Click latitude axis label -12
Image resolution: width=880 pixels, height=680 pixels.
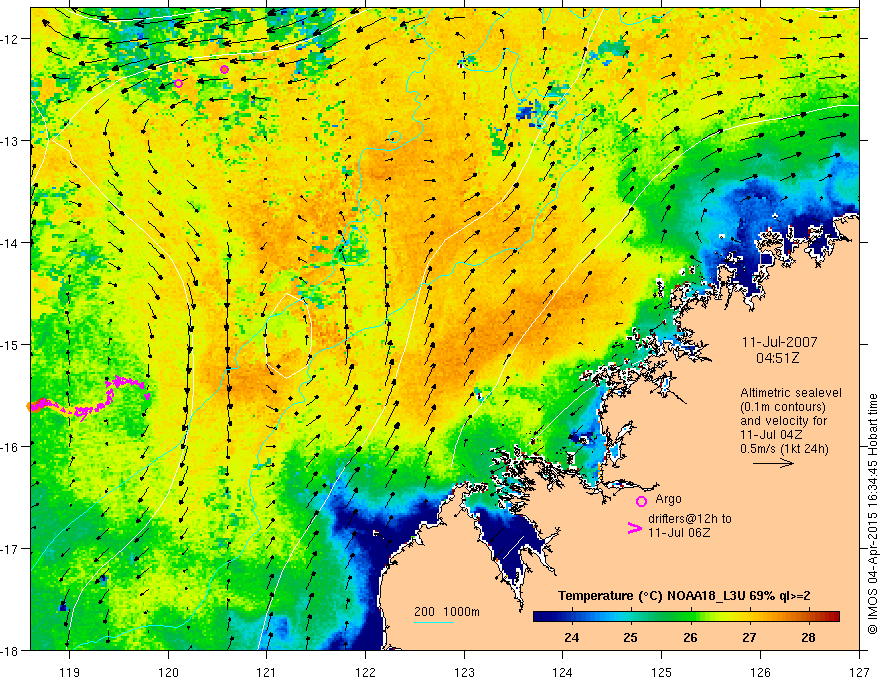pyautogui.click(x=11, y=39)
